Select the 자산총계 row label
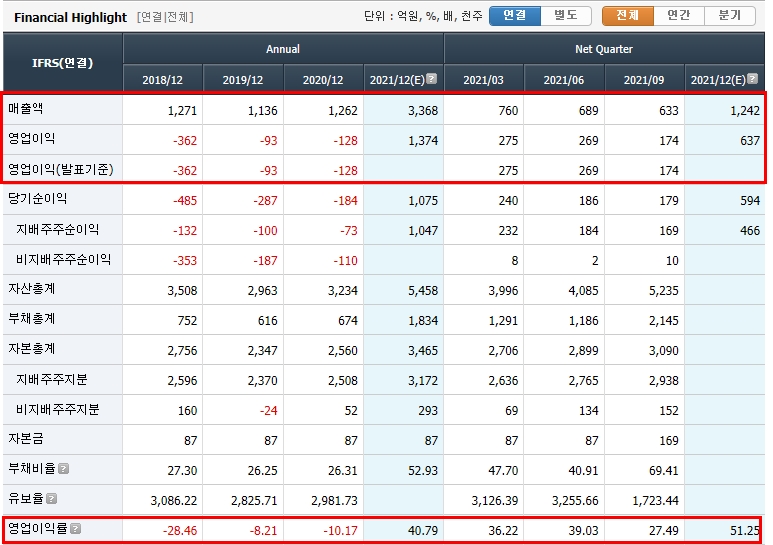Screen dimensions: 773x545 pos(32,289)
